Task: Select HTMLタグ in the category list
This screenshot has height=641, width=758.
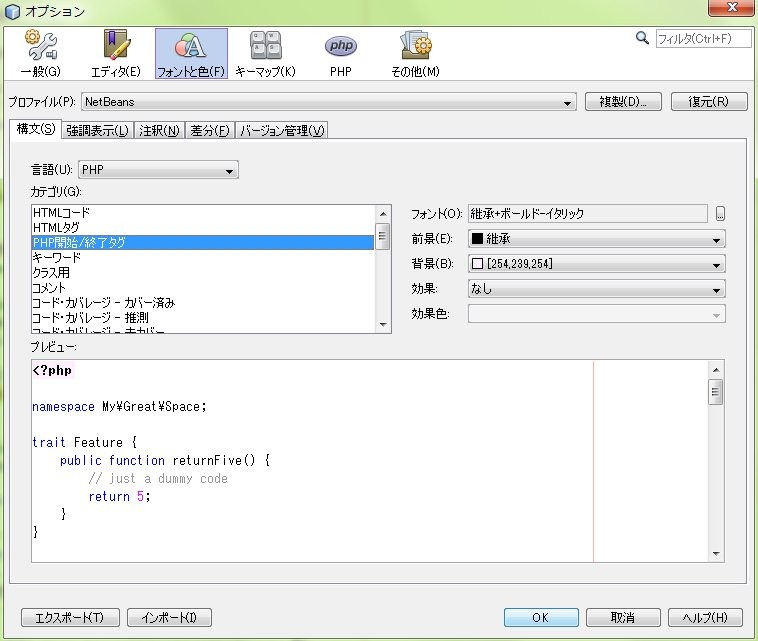Action: pos(203,228)
